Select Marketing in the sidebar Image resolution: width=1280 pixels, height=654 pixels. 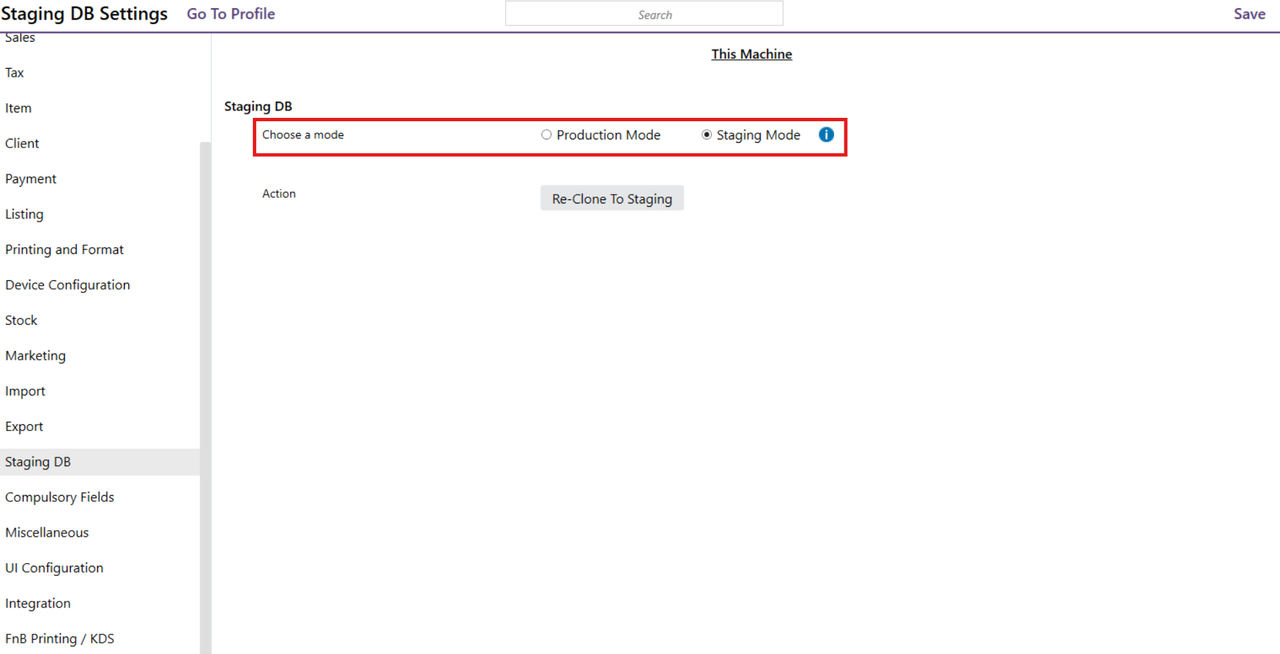pyautogui.click(x=35, y=356)
